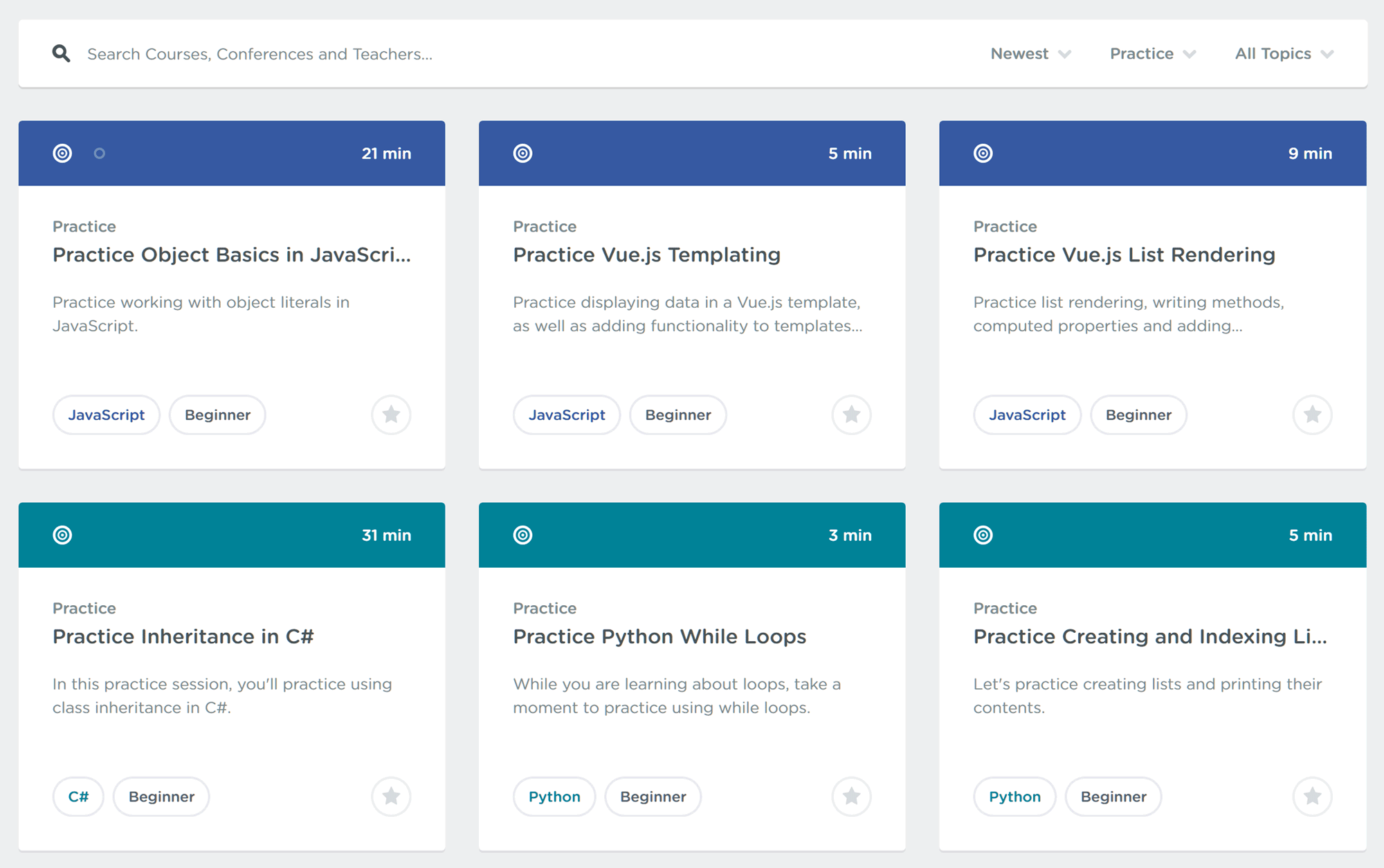Open the Practice type filter dropdown

(1153, 54)
